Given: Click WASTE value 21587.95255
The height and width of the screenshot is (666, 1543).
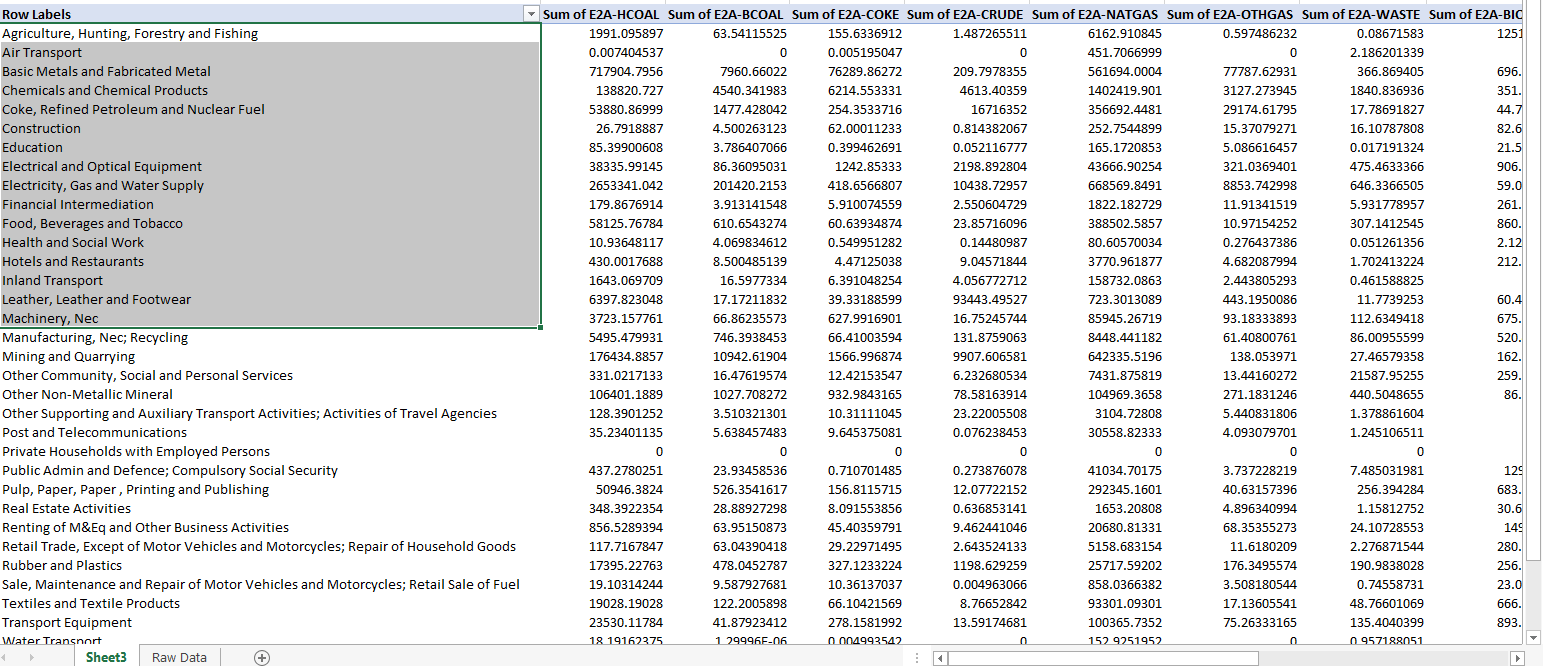Looking at the screenshot, I should [1386, 376].
